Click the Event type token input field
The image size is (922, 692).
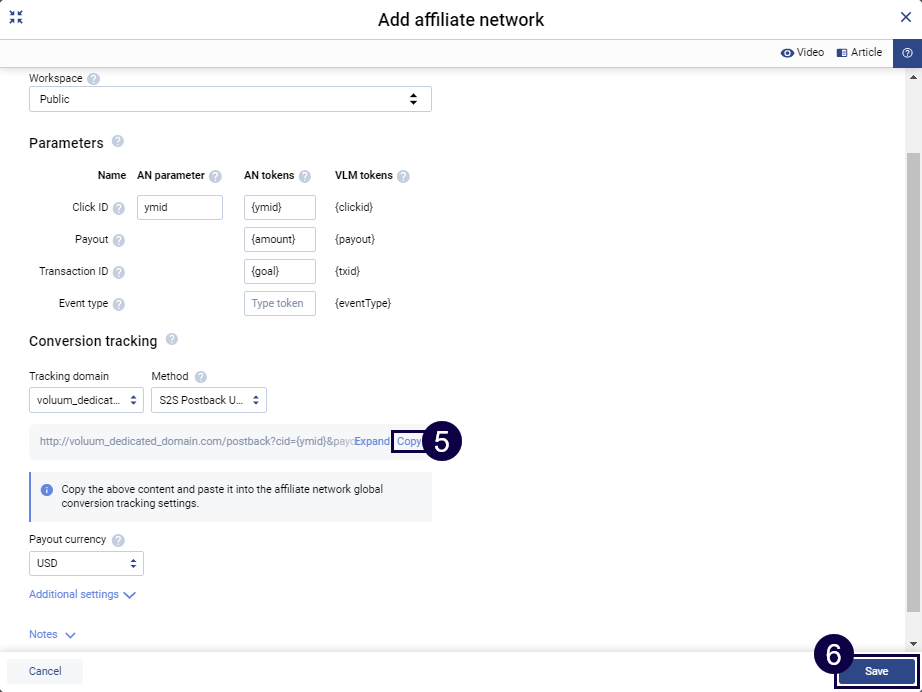click(279, 303)
